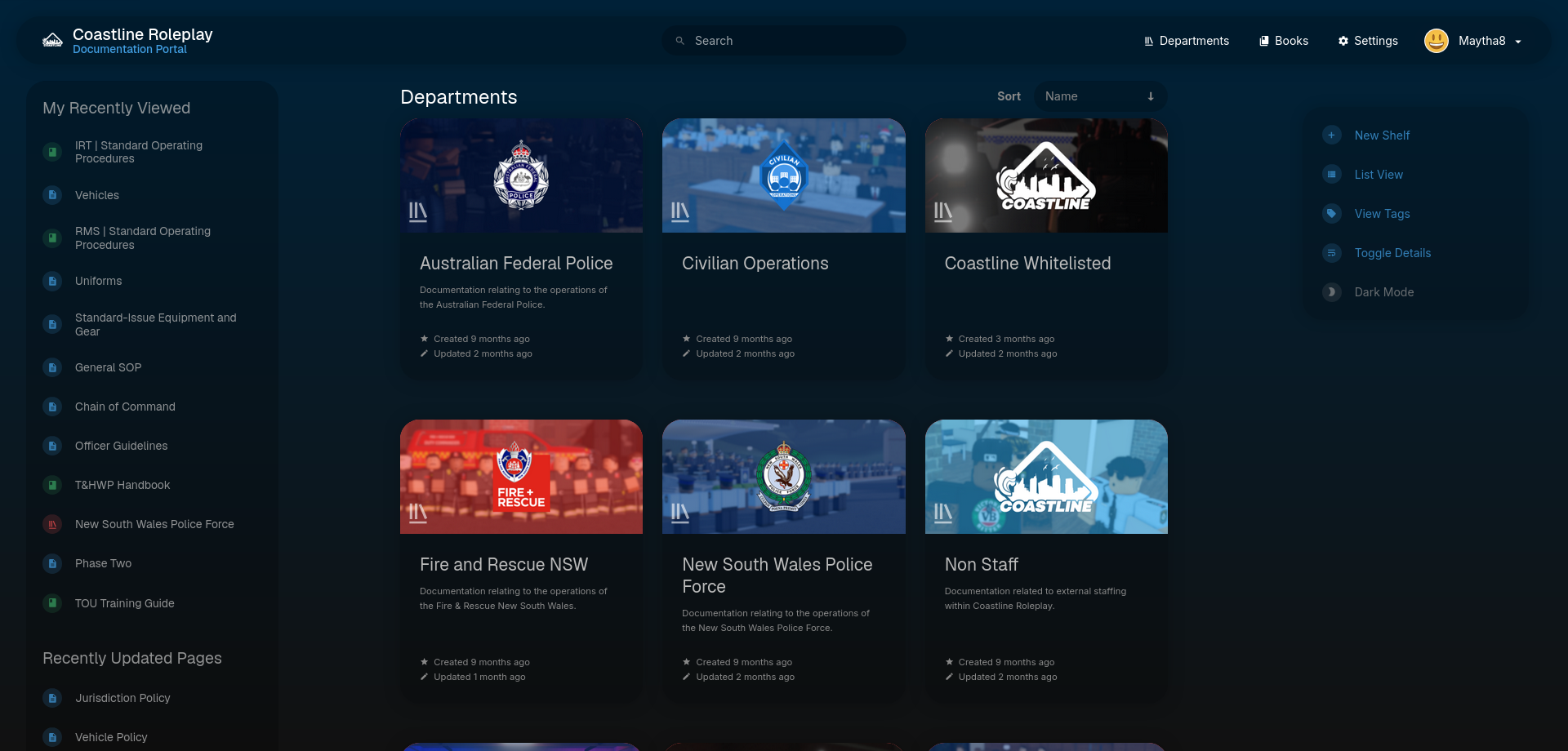Screen dimensions: 1568x751
Task: Click the New Shelf plus icon
Action: [x=1332, y=136]
